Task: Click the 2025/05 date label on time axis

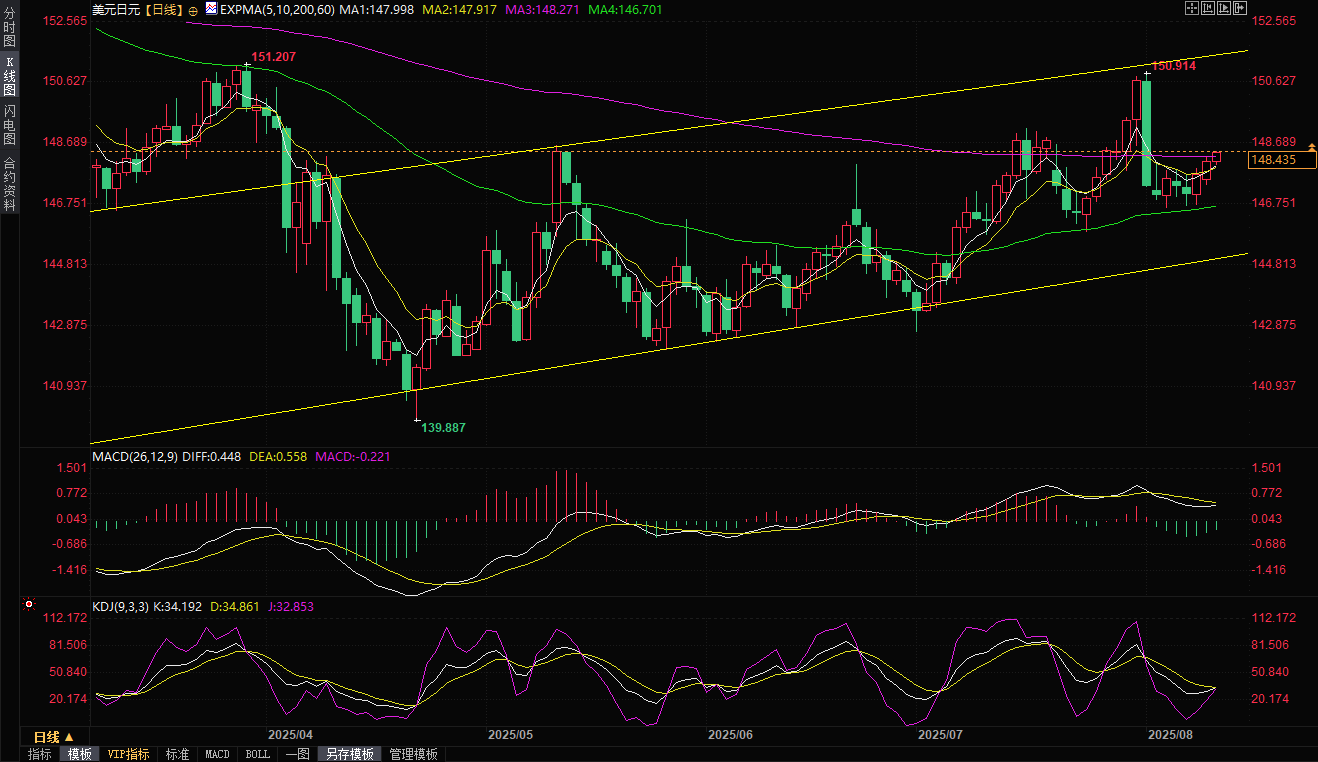Action: [x=510, y=735]
